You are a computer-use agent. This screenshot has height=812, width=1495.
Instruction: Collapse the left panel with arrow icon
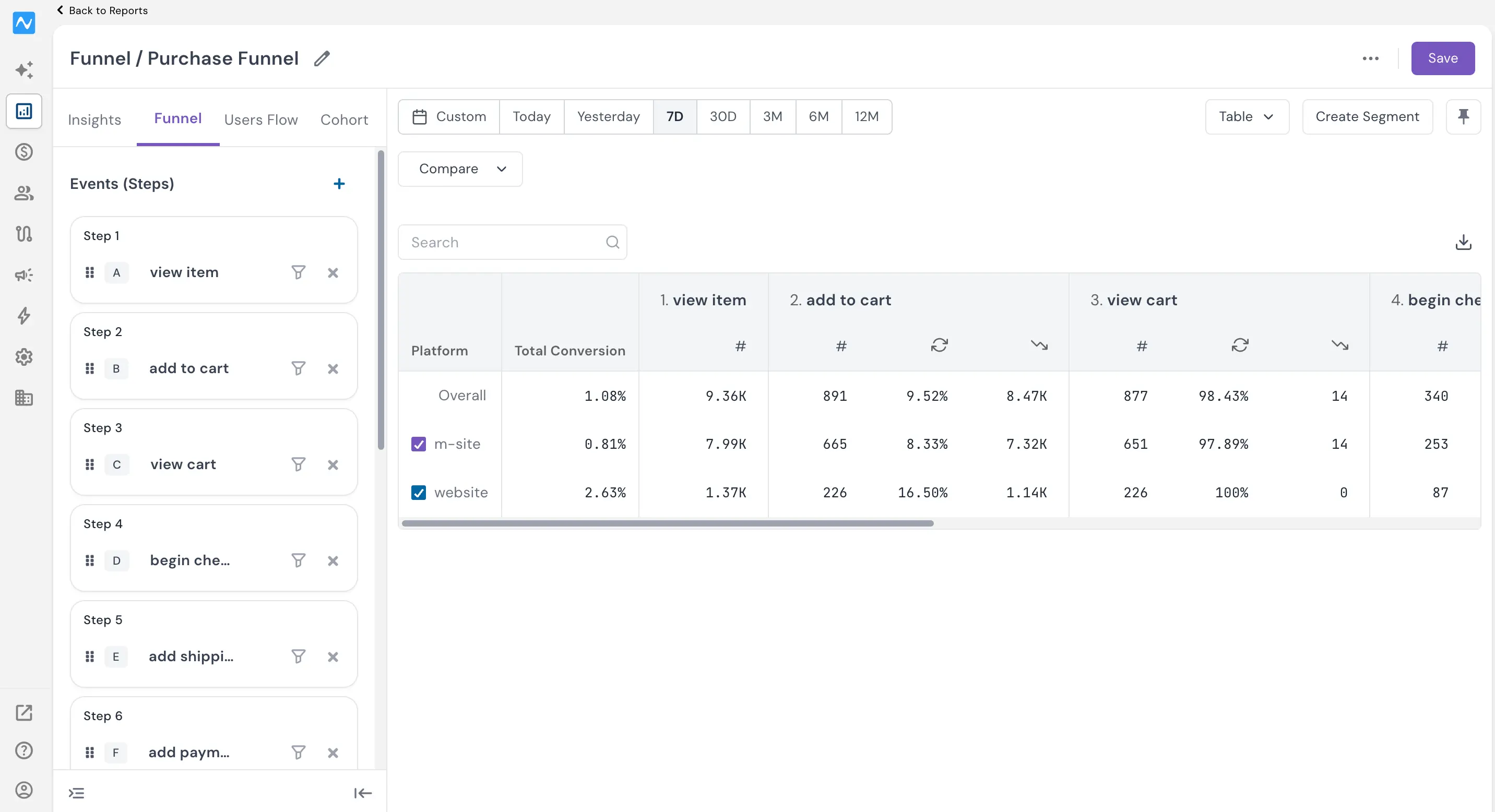coord(363,793)
